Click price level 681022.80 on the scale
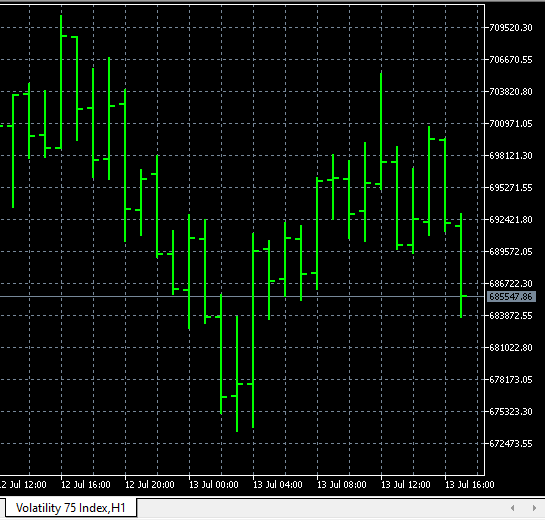This screenshot has height=520, width=545. pyautogui.click(x=511, y=348)
